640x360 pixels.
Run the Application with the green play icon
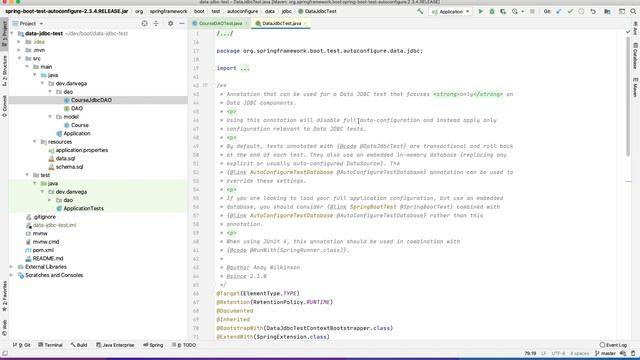(480, 11)
